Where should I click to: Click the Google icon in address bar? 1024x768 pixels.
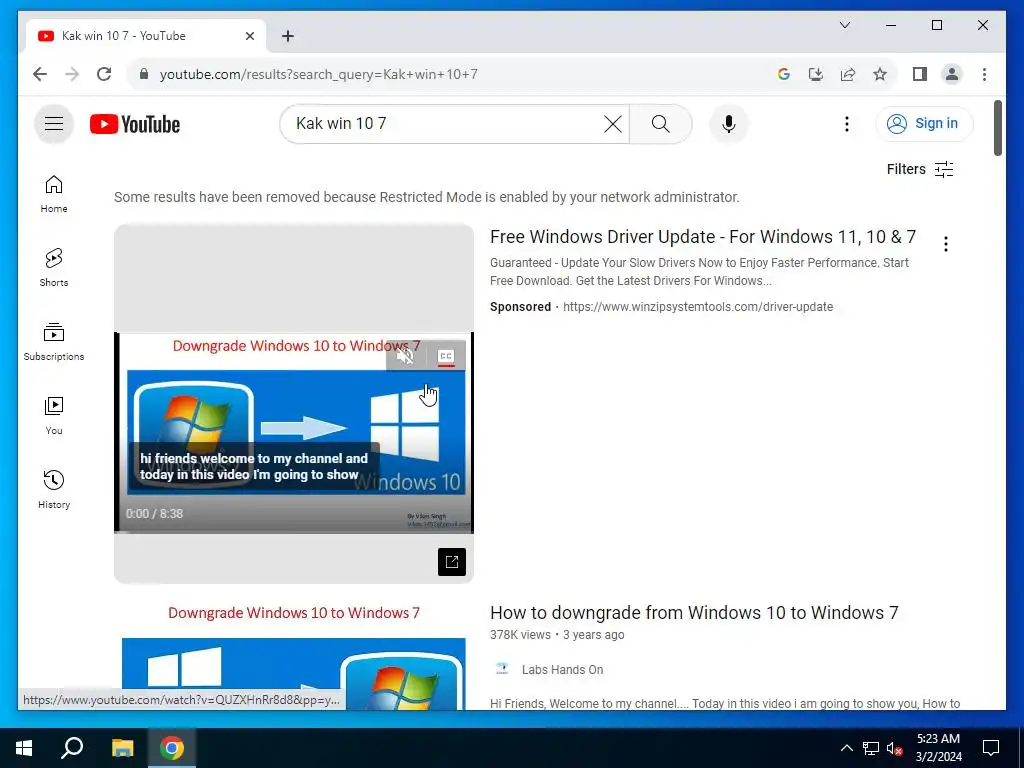pyautogui.click(x=784, y=74)
